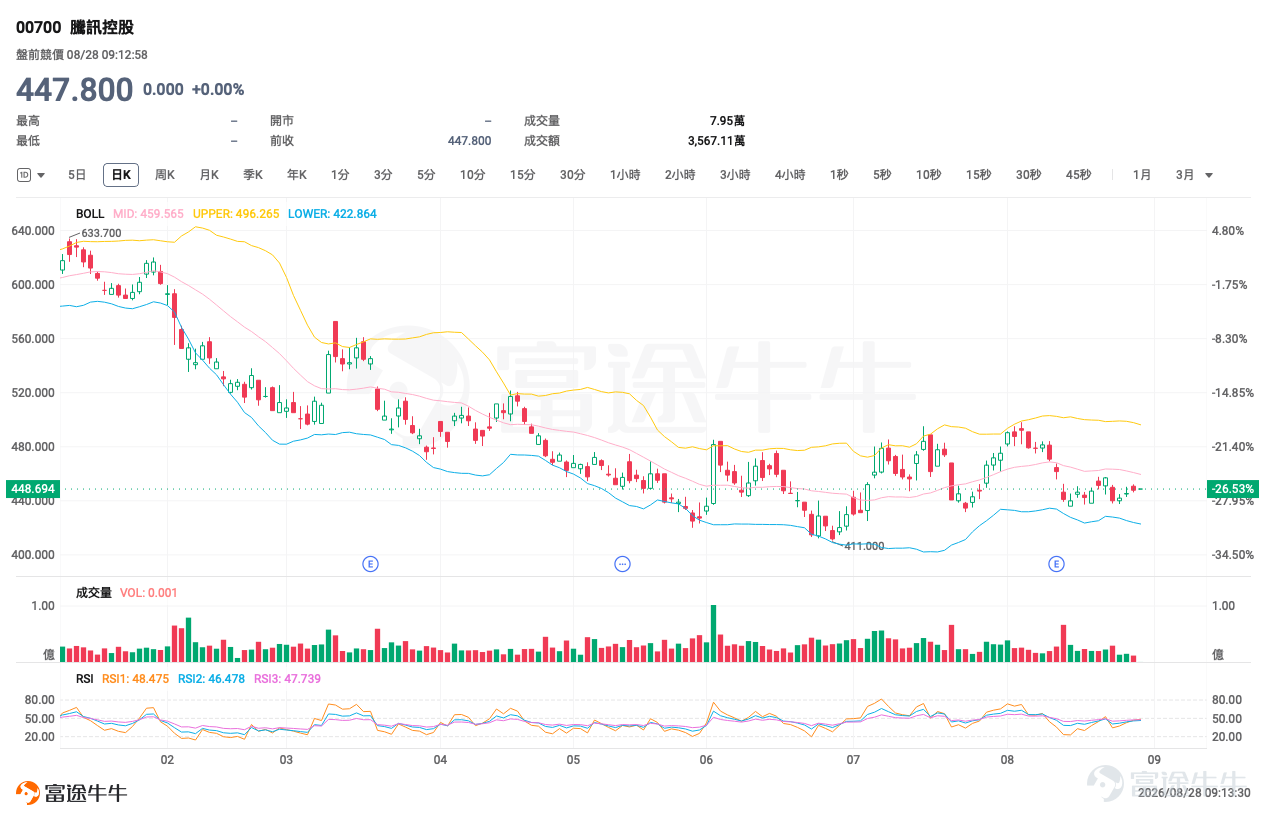Pick the 5秒 interval
The image size is (1267, 820).
coord(882,175)
